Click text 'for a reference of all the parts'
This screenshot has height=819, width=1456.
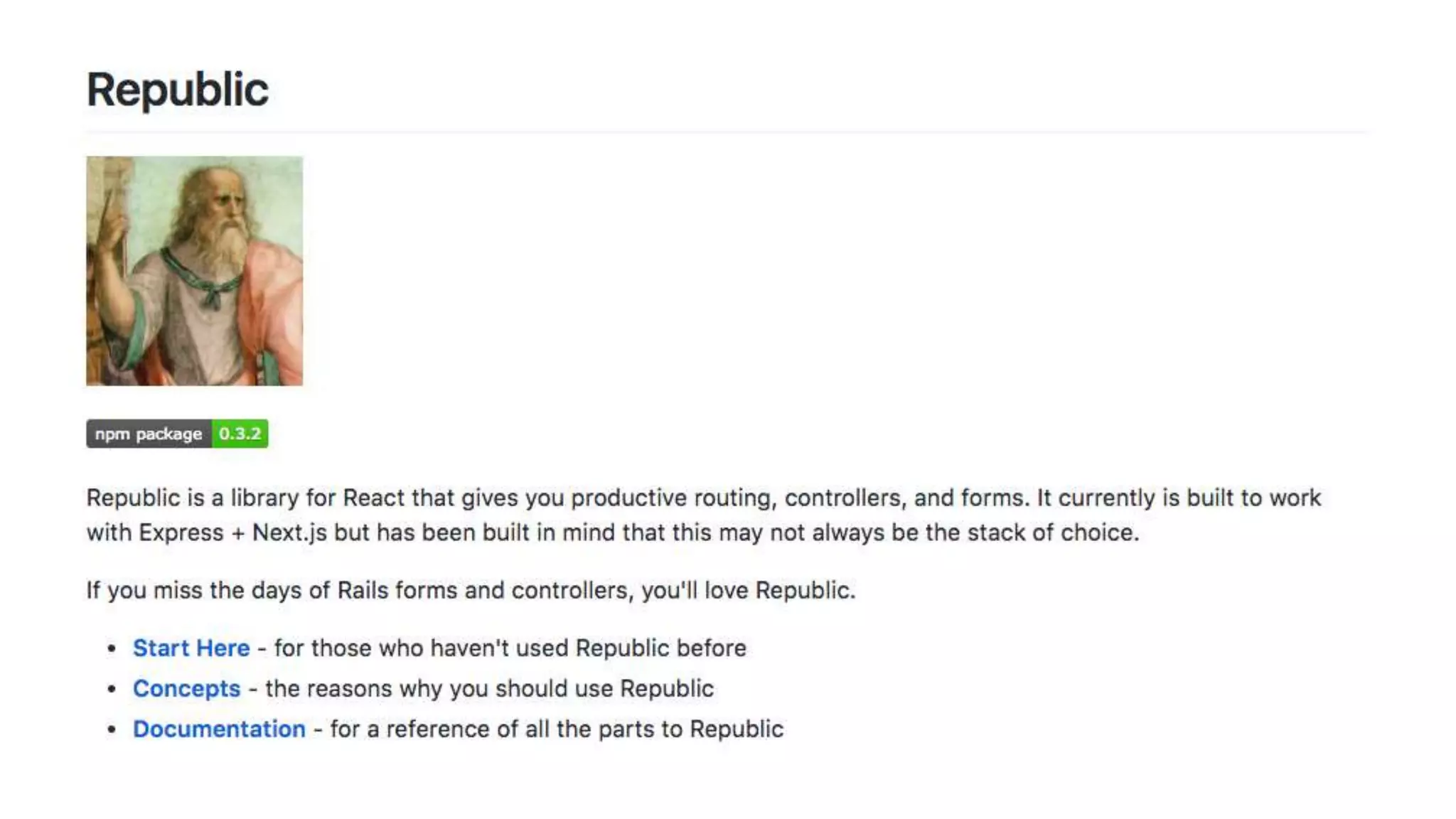[x=496, y=729]
